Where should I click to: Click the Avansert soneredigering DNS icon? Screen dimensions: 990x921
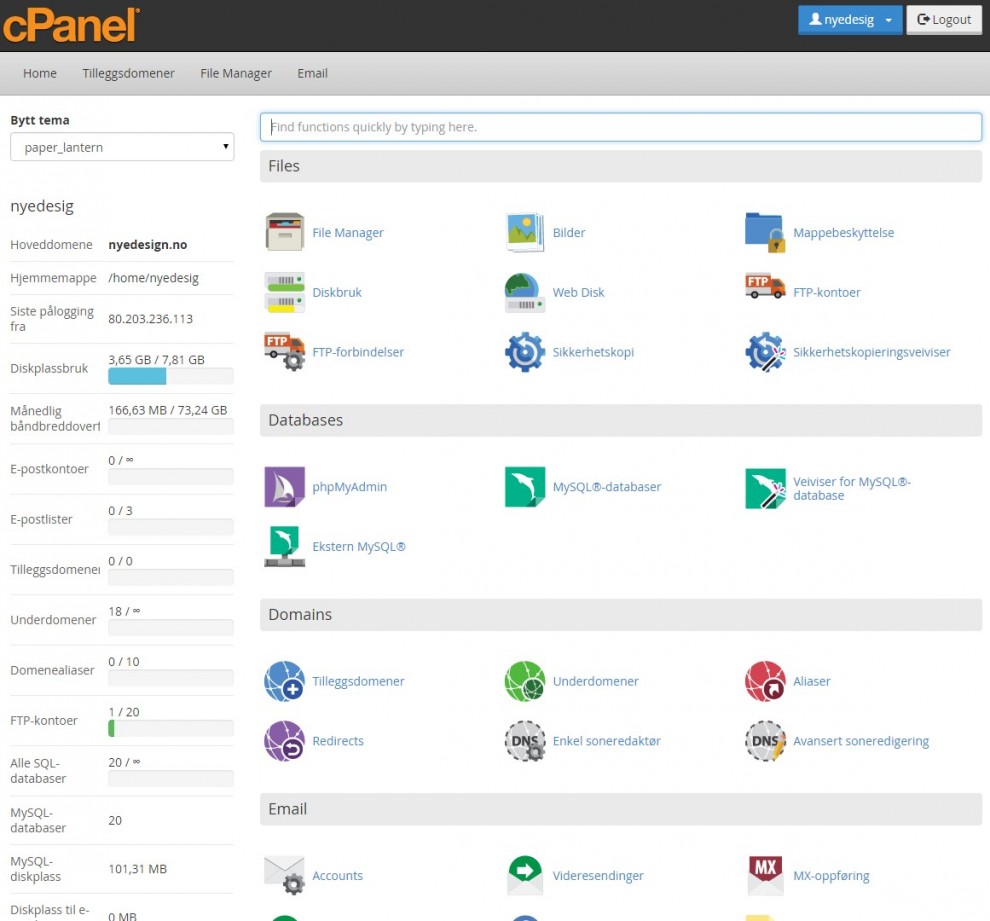pyautogui.click(x=765, y=741)
